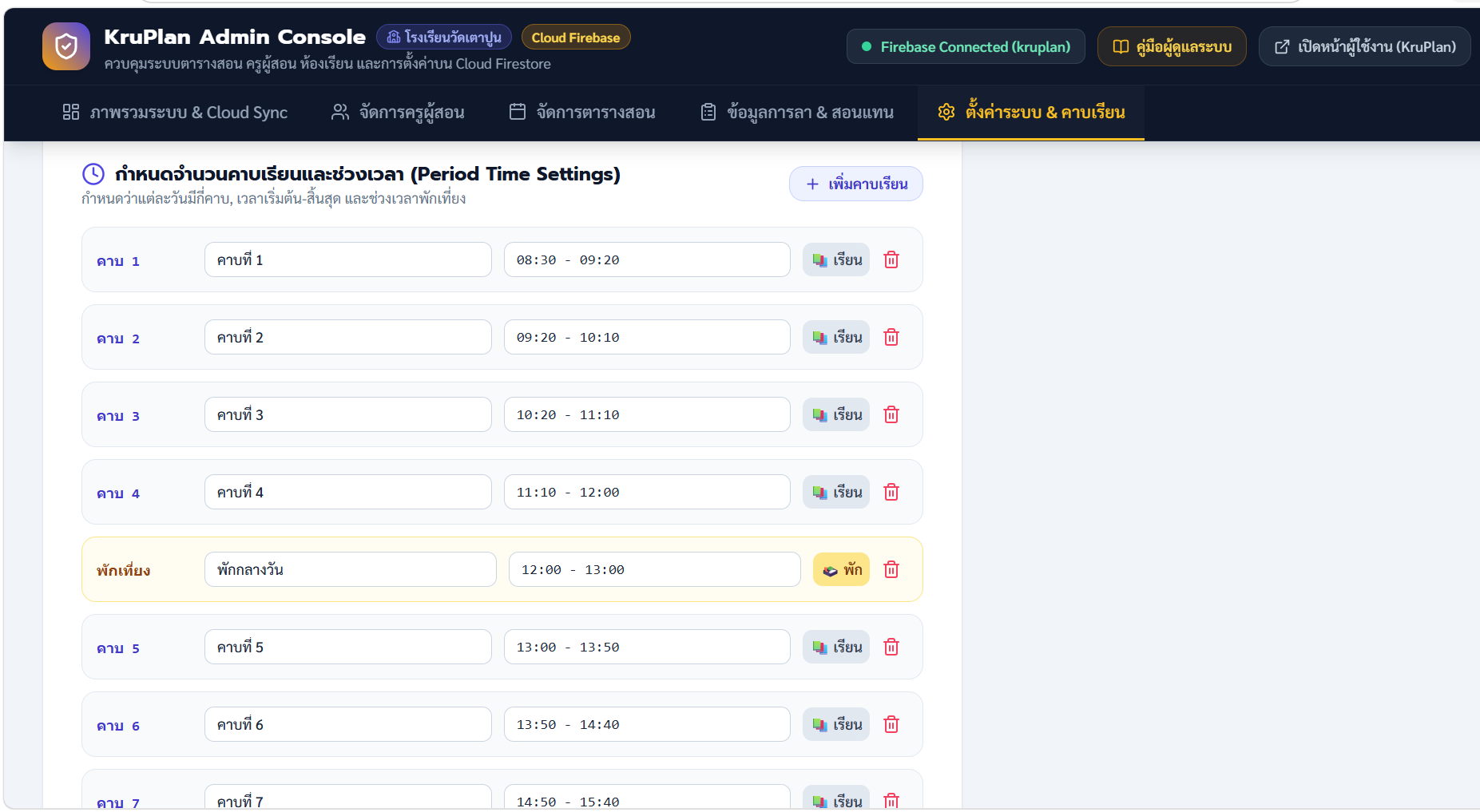Click the clock icon beside Period Time Settings

click(93, 174)
